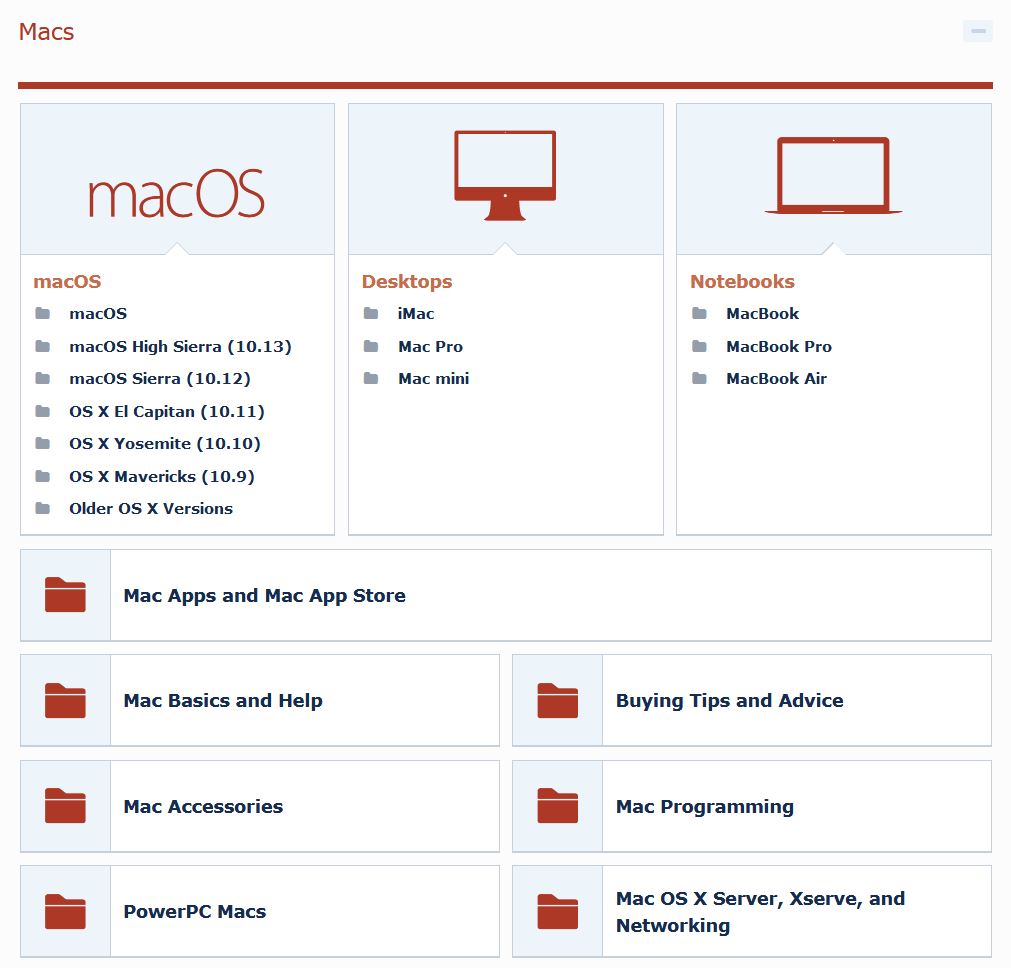Viewport: 1011px width, 968px height.
Task: Click red folder icon for Mac Apps
Action: click(65, 595)
